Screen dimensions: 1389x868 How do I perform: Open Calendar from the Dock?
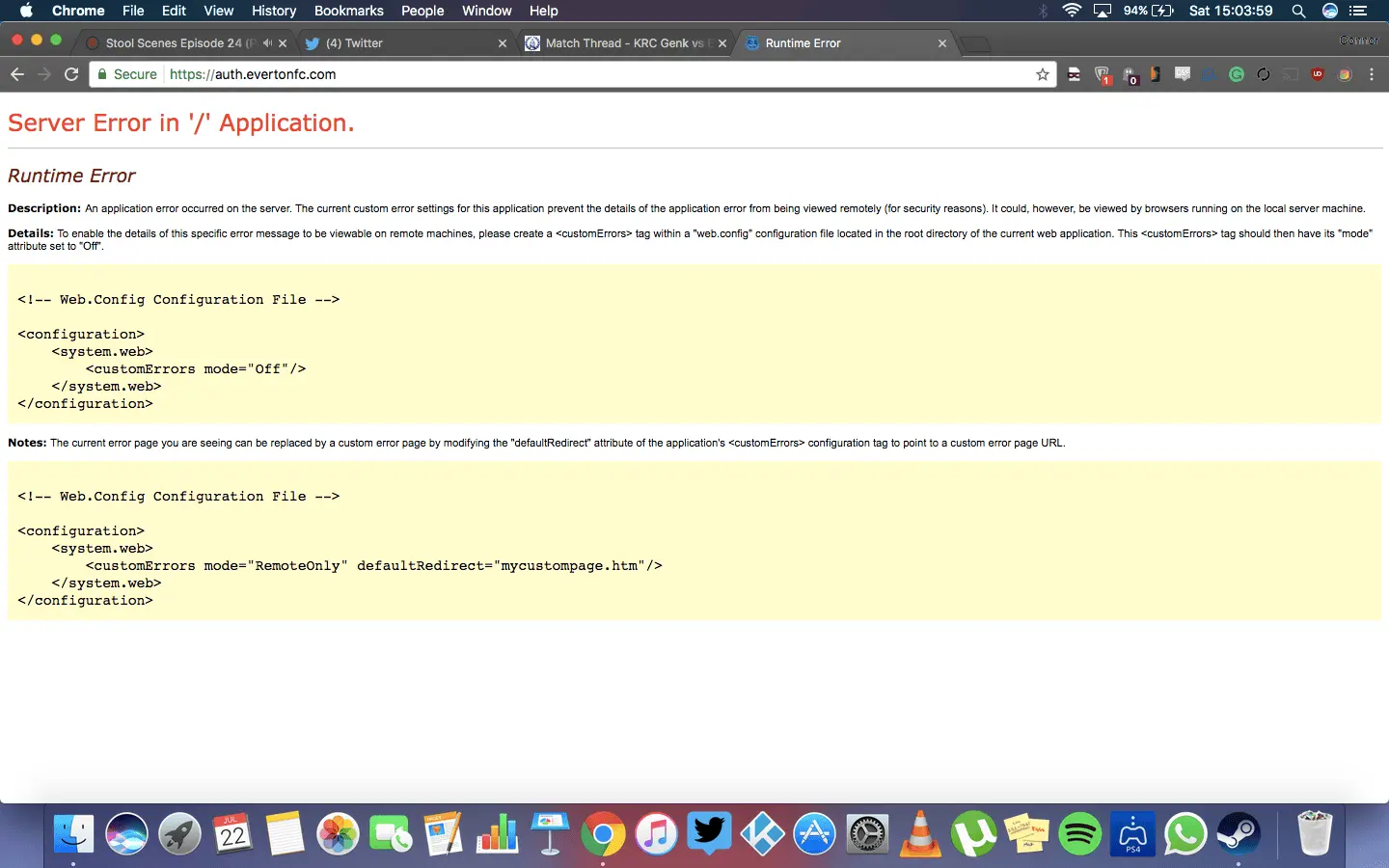coord(232,834)
